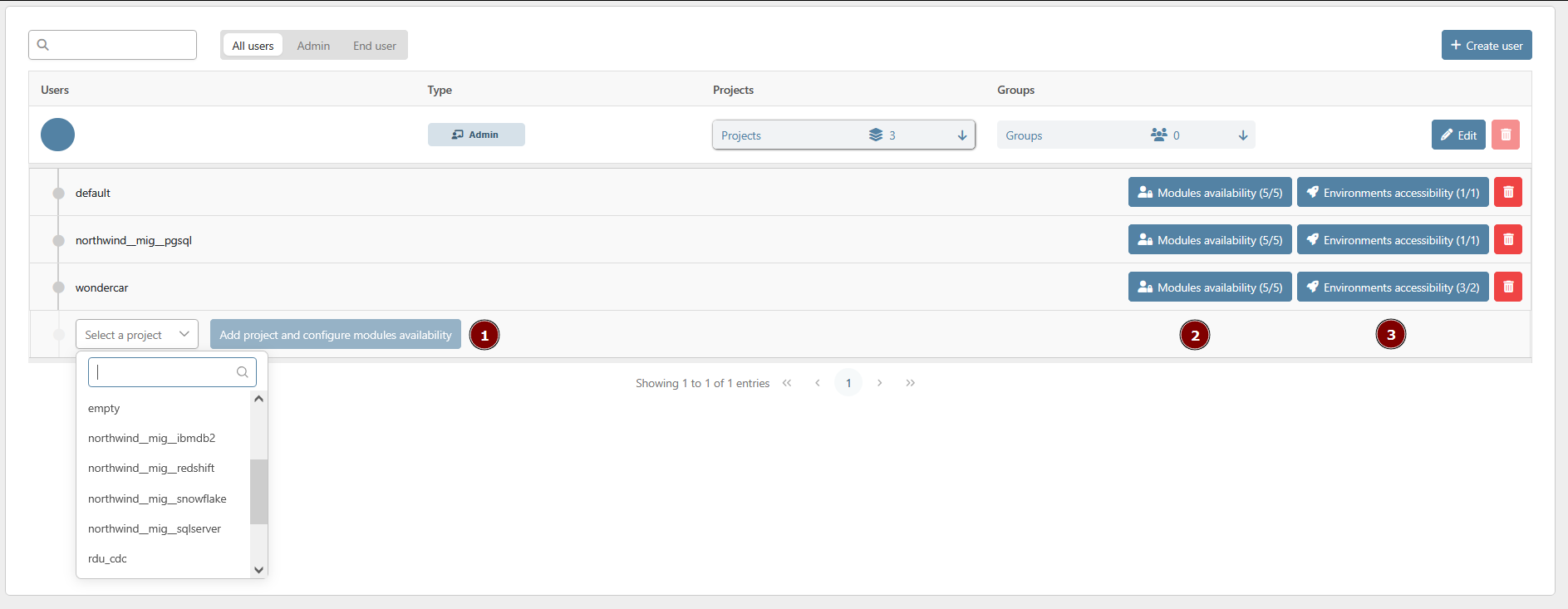Click the red user delete trash icon
The height and width of the screenshot is (609, 1568).
1505,135
